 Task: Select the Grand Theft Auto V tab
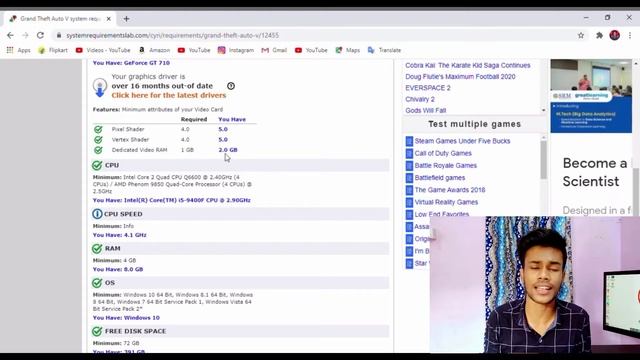60,19
